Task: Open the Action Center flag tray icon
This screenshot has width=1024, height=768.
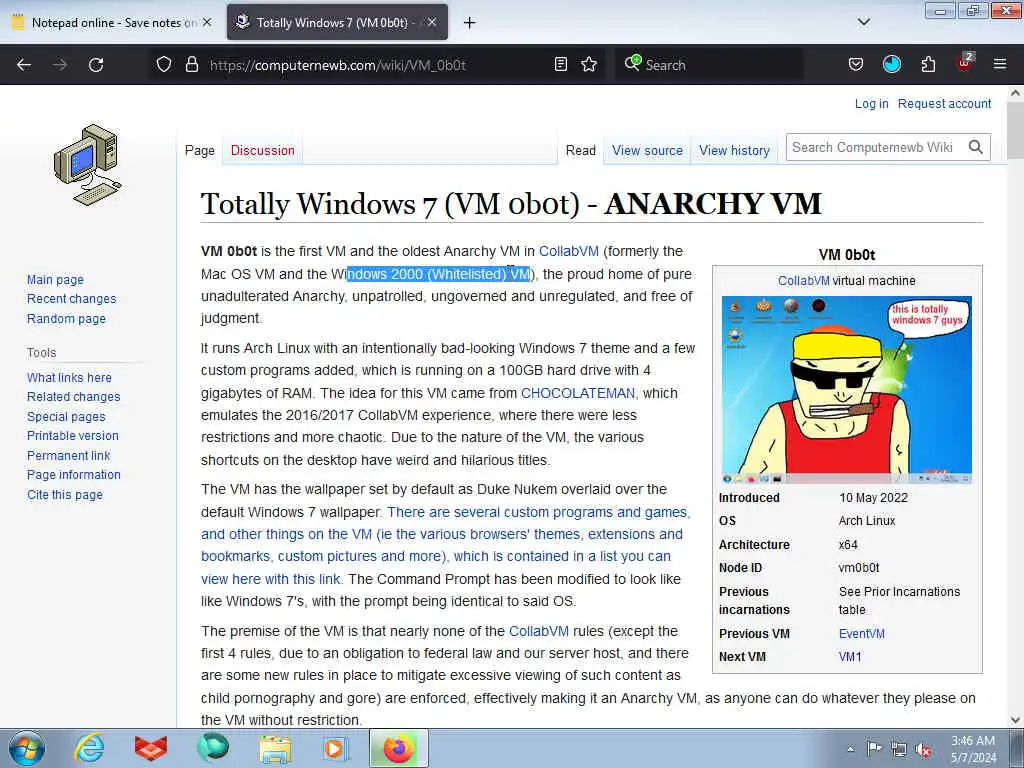Action: [x=874, y=748]
